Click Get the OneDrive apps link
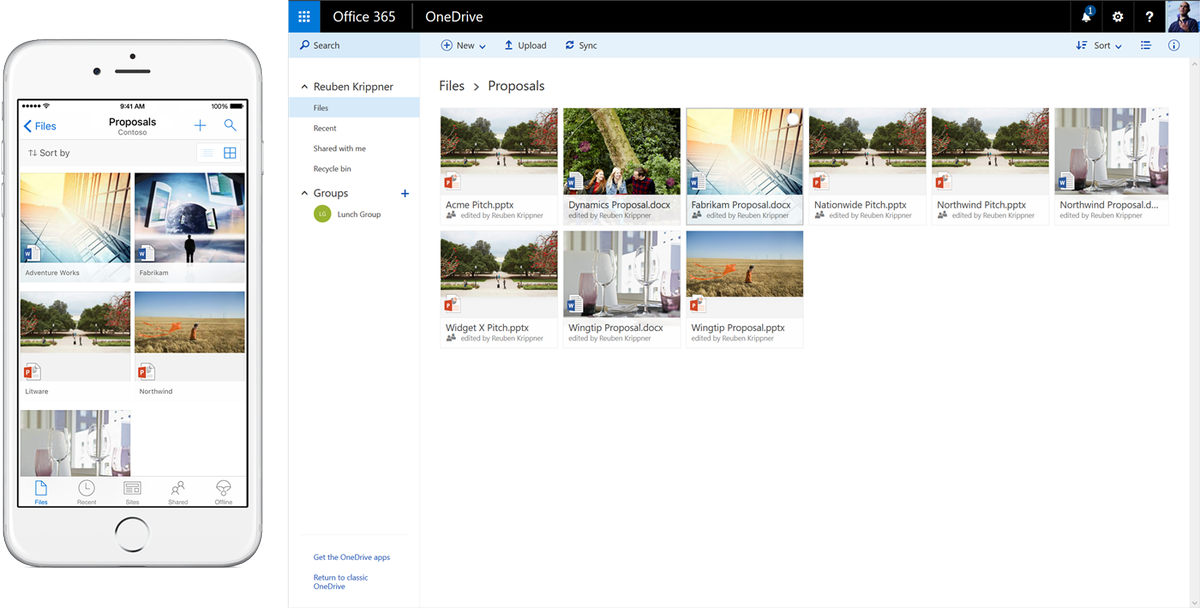 click(x=351, y=557)
